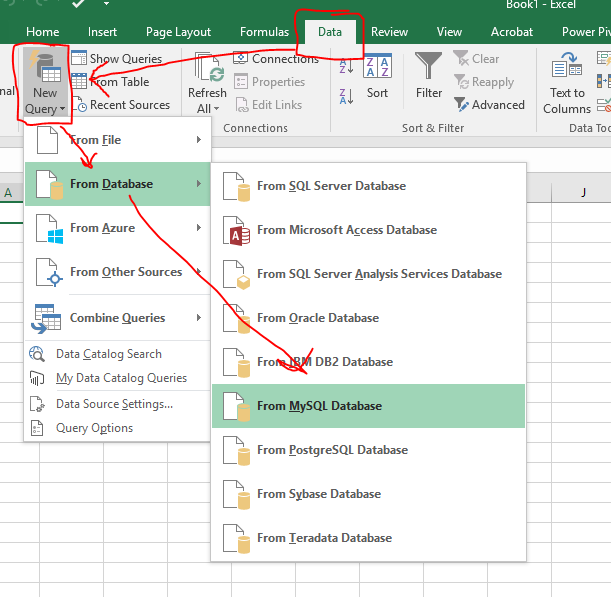Select column J header
The height and width of the screenshot is (597, 611).
[x=583, y=192]
